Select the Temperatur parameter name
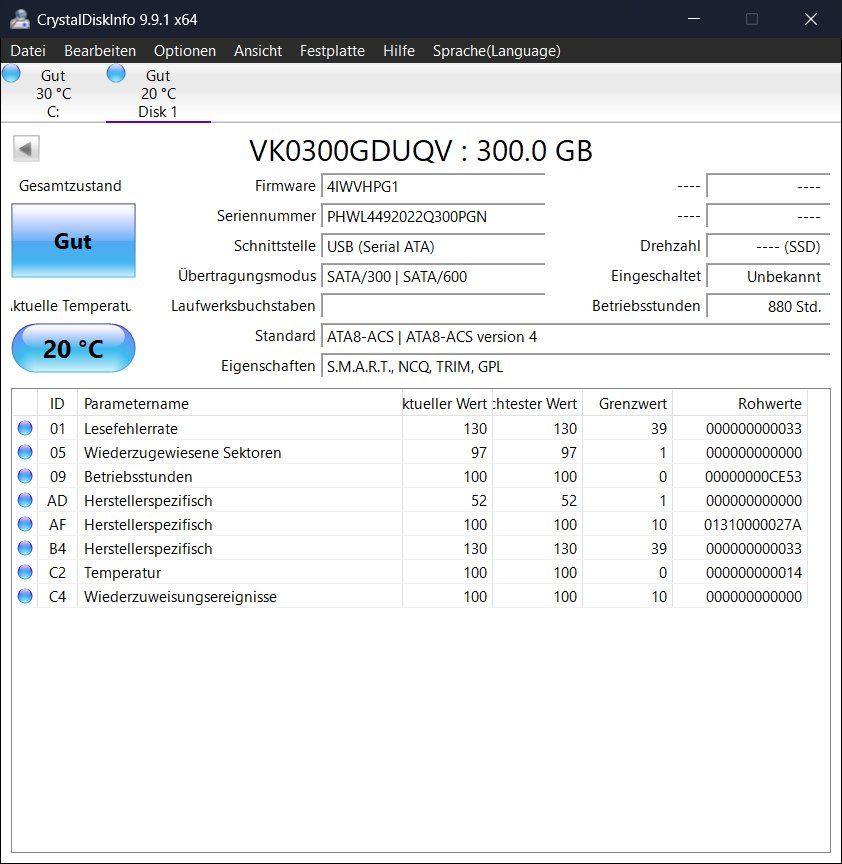Screen dimensions: 842x864 tap(122, 573)
